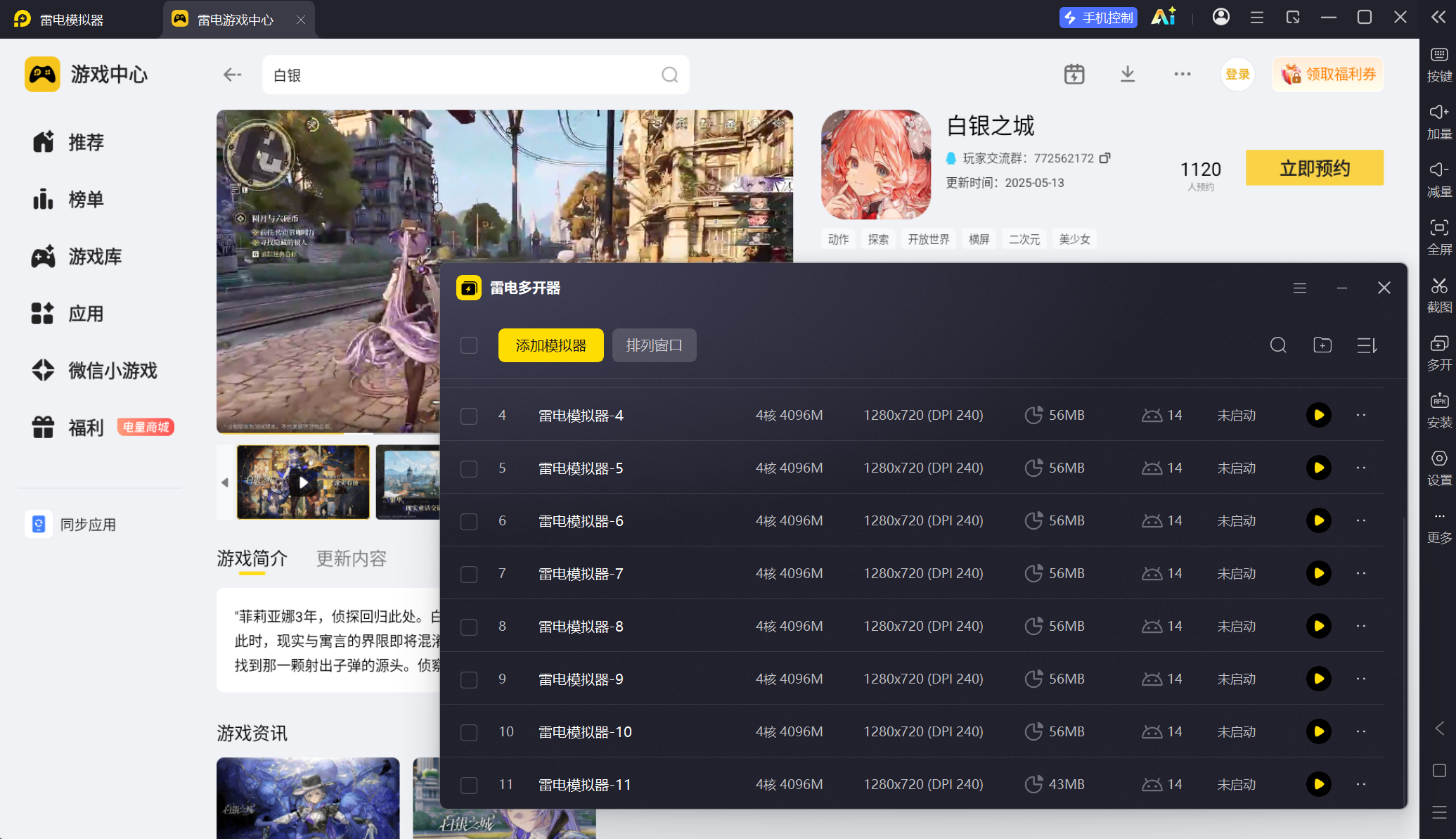Collapse the right sidebar with double chevron
The height and width of the screenshot is (839, 1456).
(x=1438, y=17)
